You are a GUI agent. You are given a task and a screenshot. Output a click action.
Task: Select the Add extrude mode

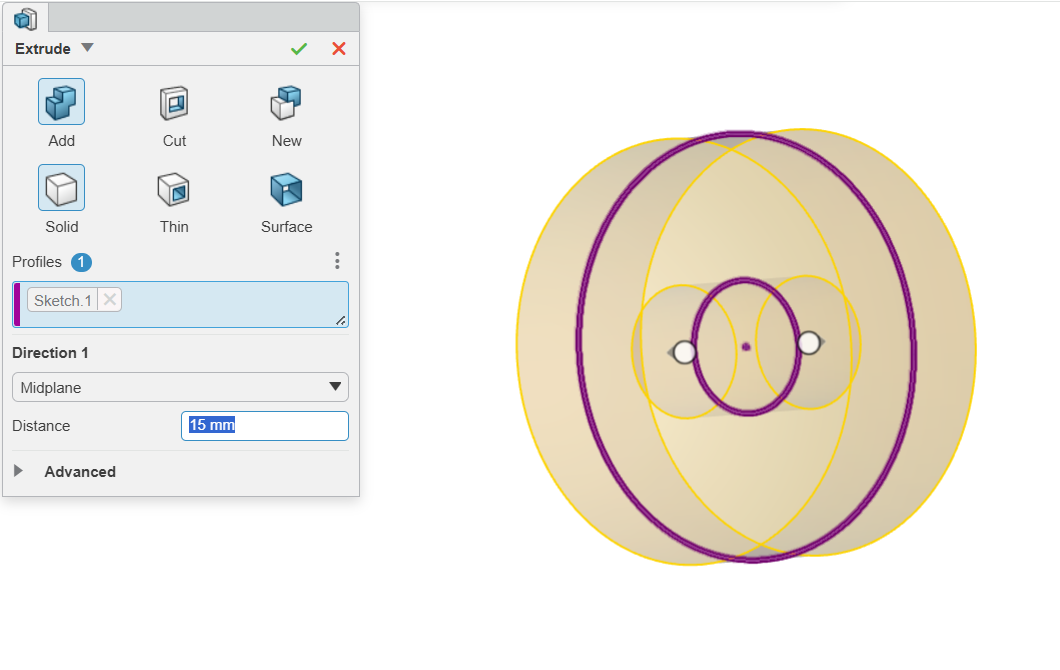[62, 102]
